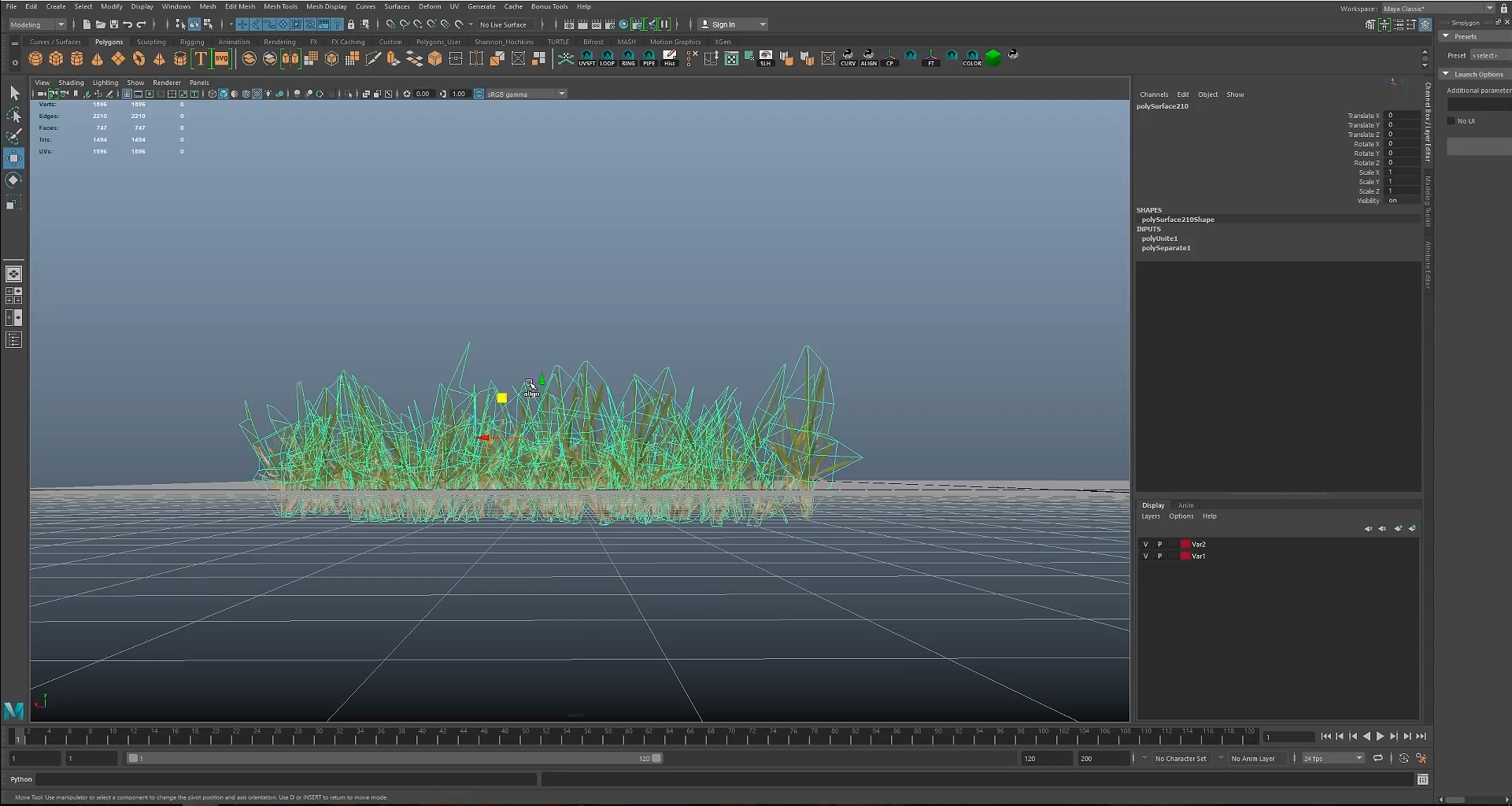Click the PIPE shelf icon

(649, 58)
